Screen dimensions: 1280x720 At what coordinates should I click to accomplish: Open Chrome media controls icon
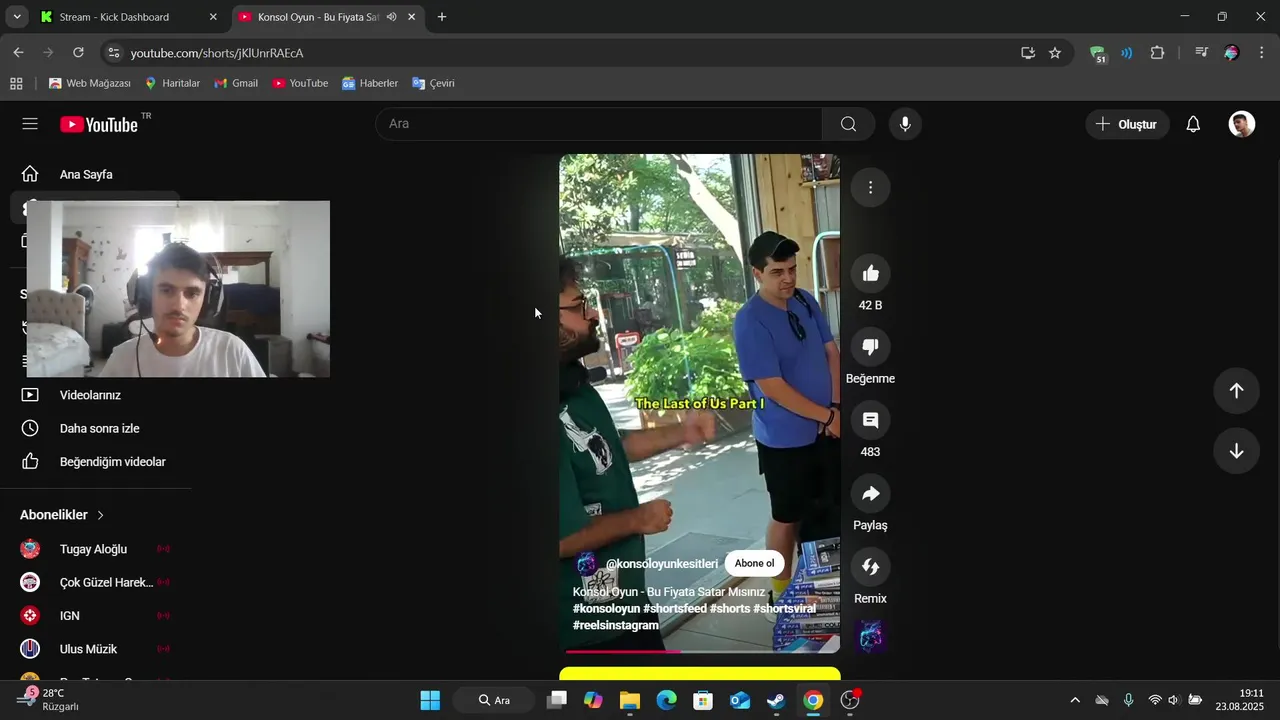(1202, 53)
